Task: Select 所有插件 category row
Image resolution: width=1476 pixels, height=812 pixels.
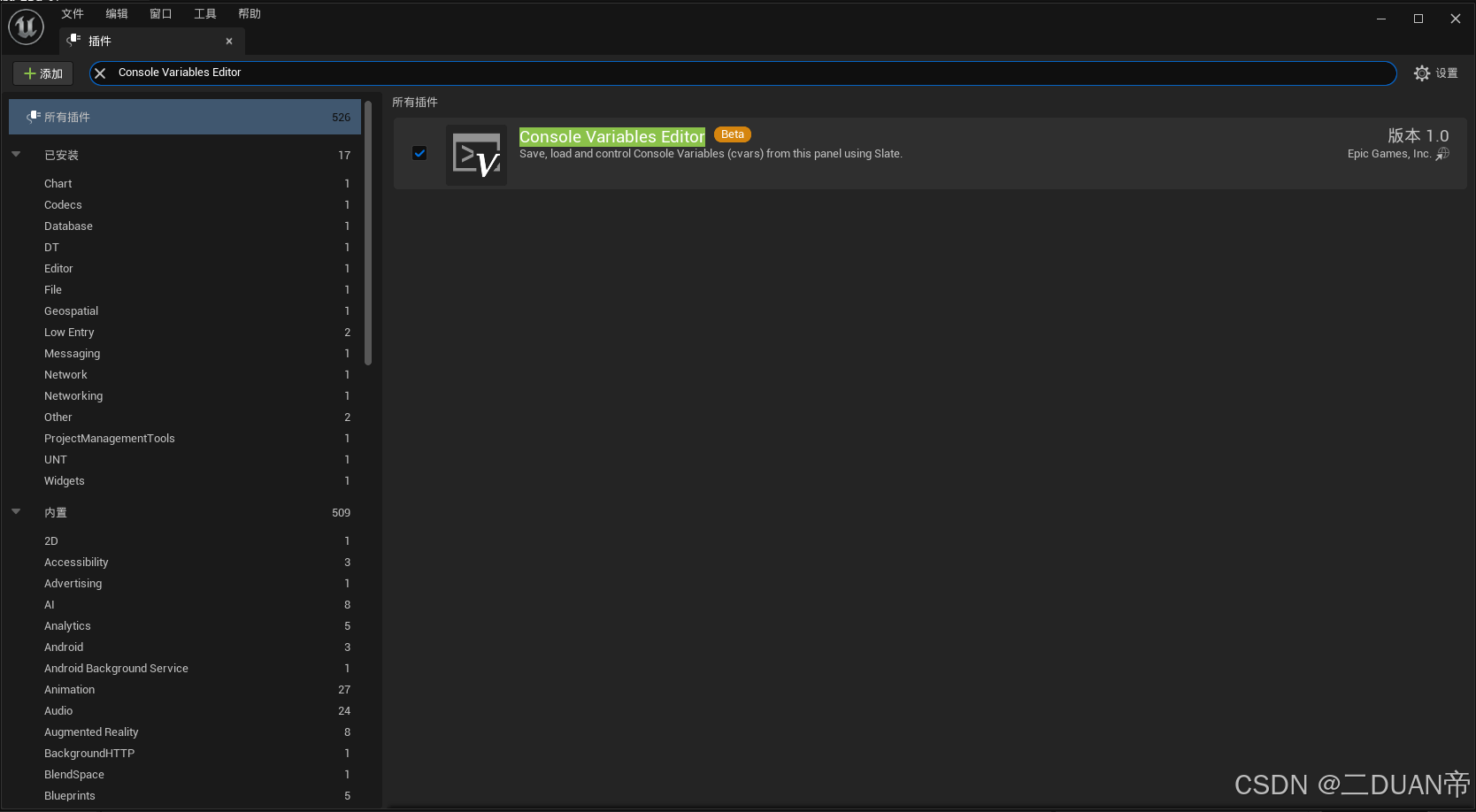Action: 185,117
